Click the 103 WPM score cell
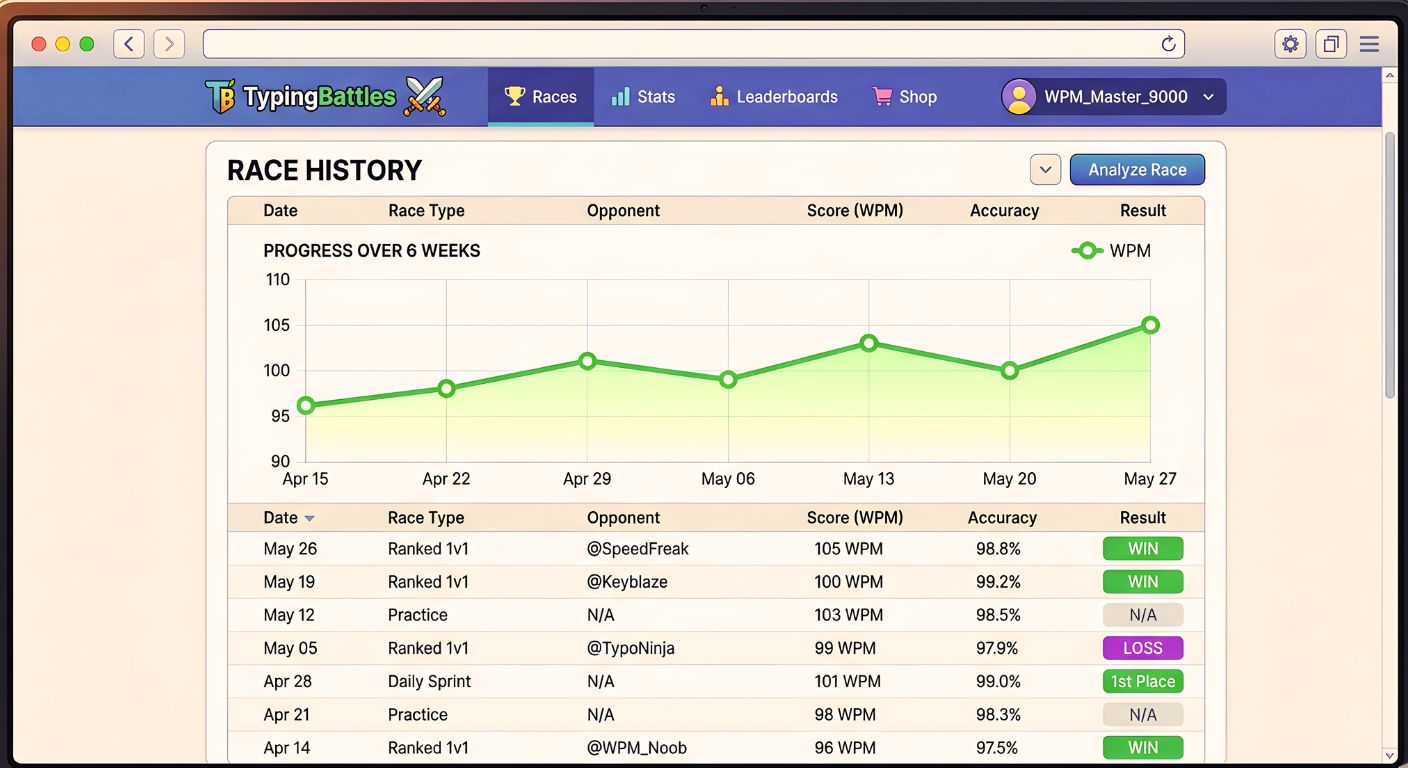Screen dimensions: 1408x768 point(847,615)
